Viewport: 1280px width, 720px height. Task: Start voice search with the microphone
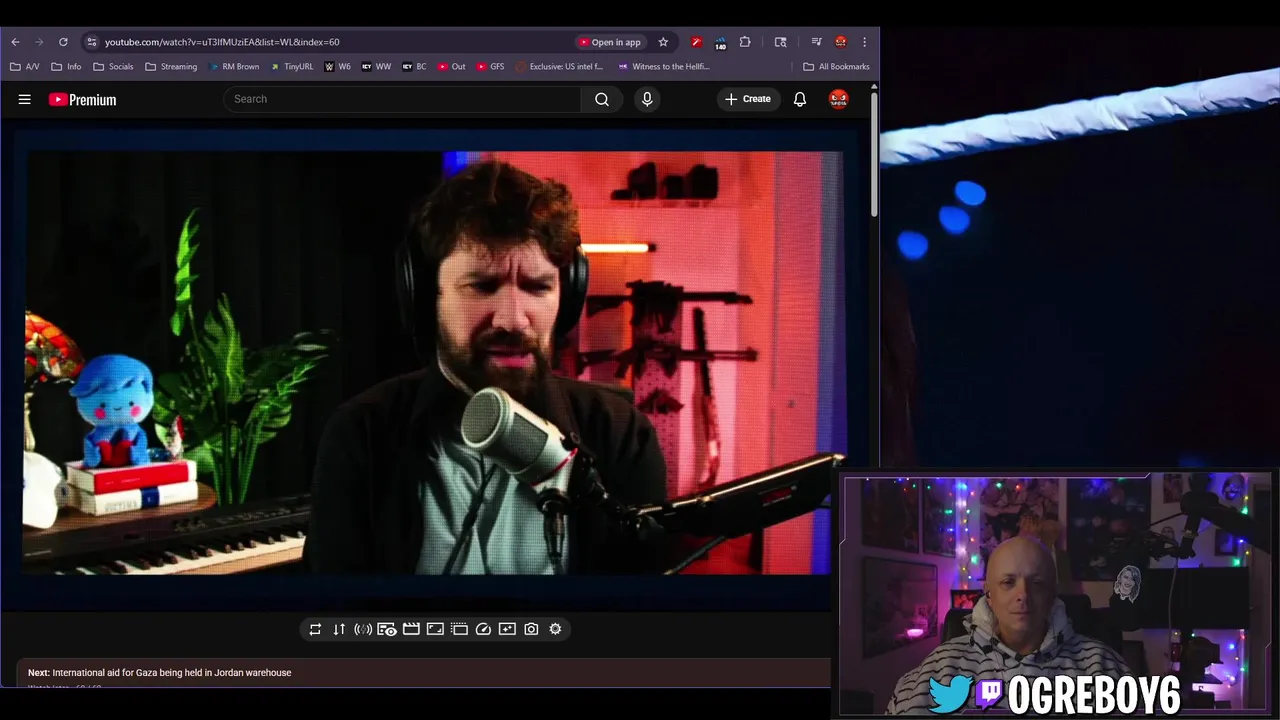pos(647,99)
